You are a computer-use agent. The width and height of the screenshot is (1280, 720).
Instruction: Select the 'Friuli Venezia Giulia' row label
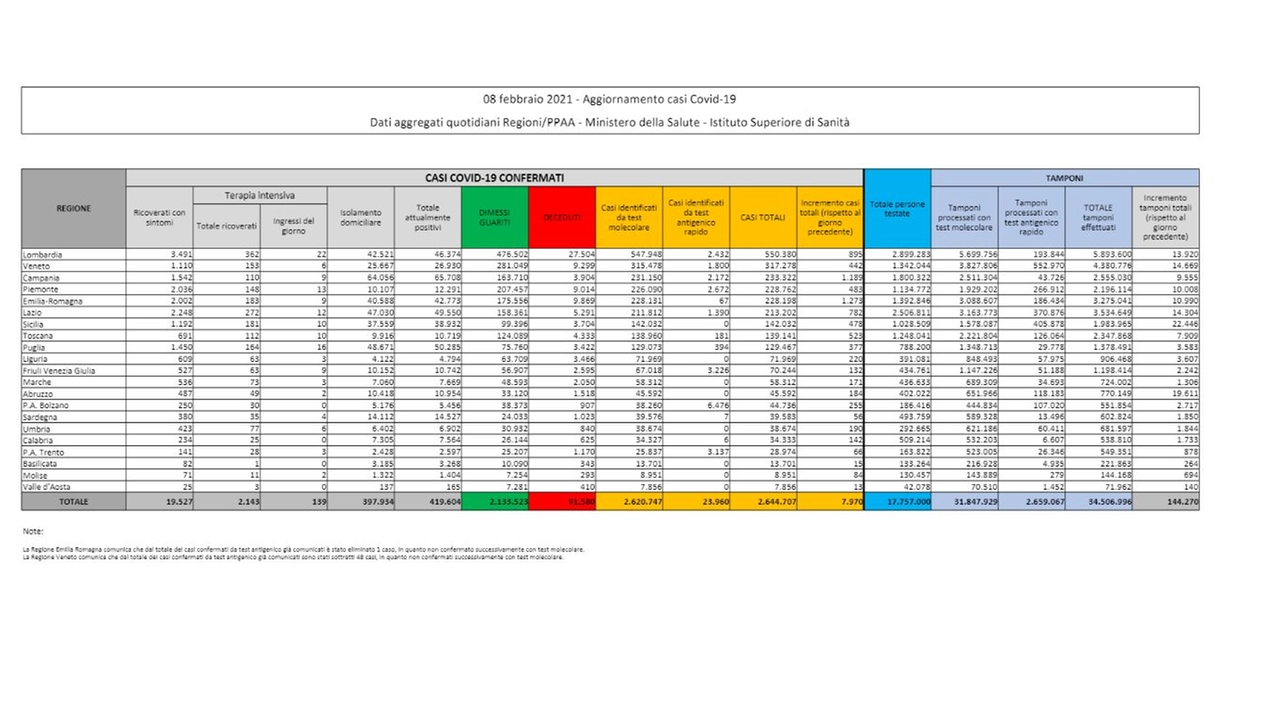tap(58, 369)
